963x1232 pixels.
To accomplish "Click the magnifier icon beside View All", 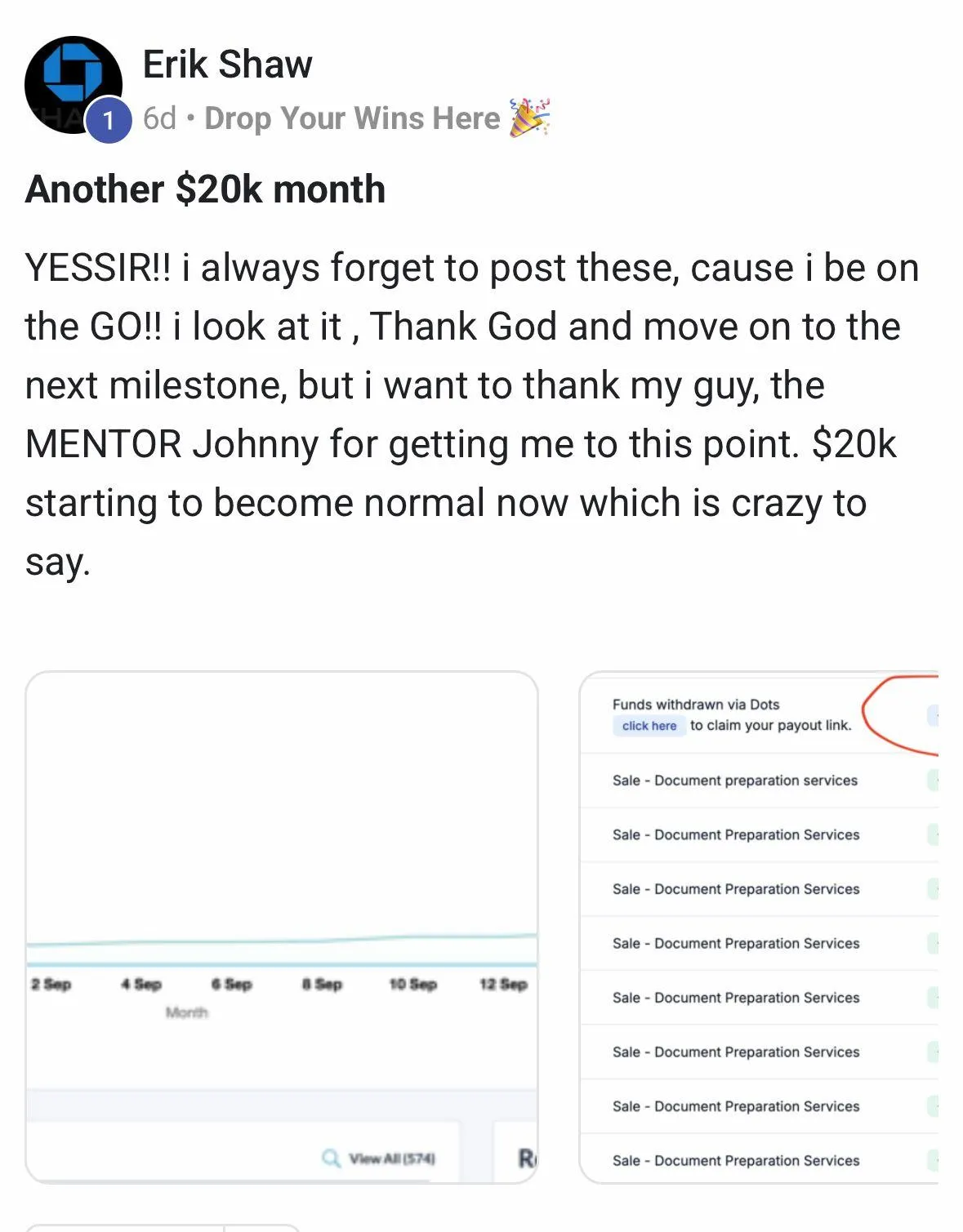I will [x=331, y=1159].
